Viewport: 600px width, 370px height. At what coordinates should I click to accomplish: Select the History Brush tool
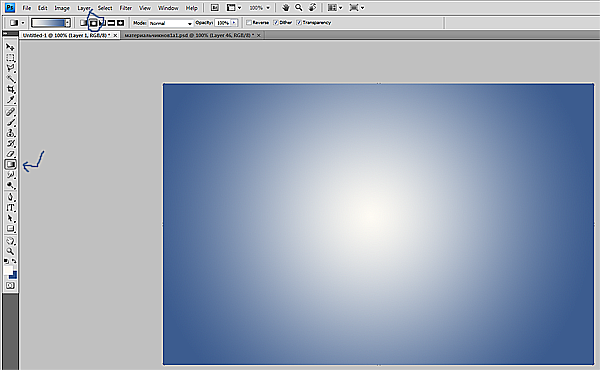[x=10, y=143]
